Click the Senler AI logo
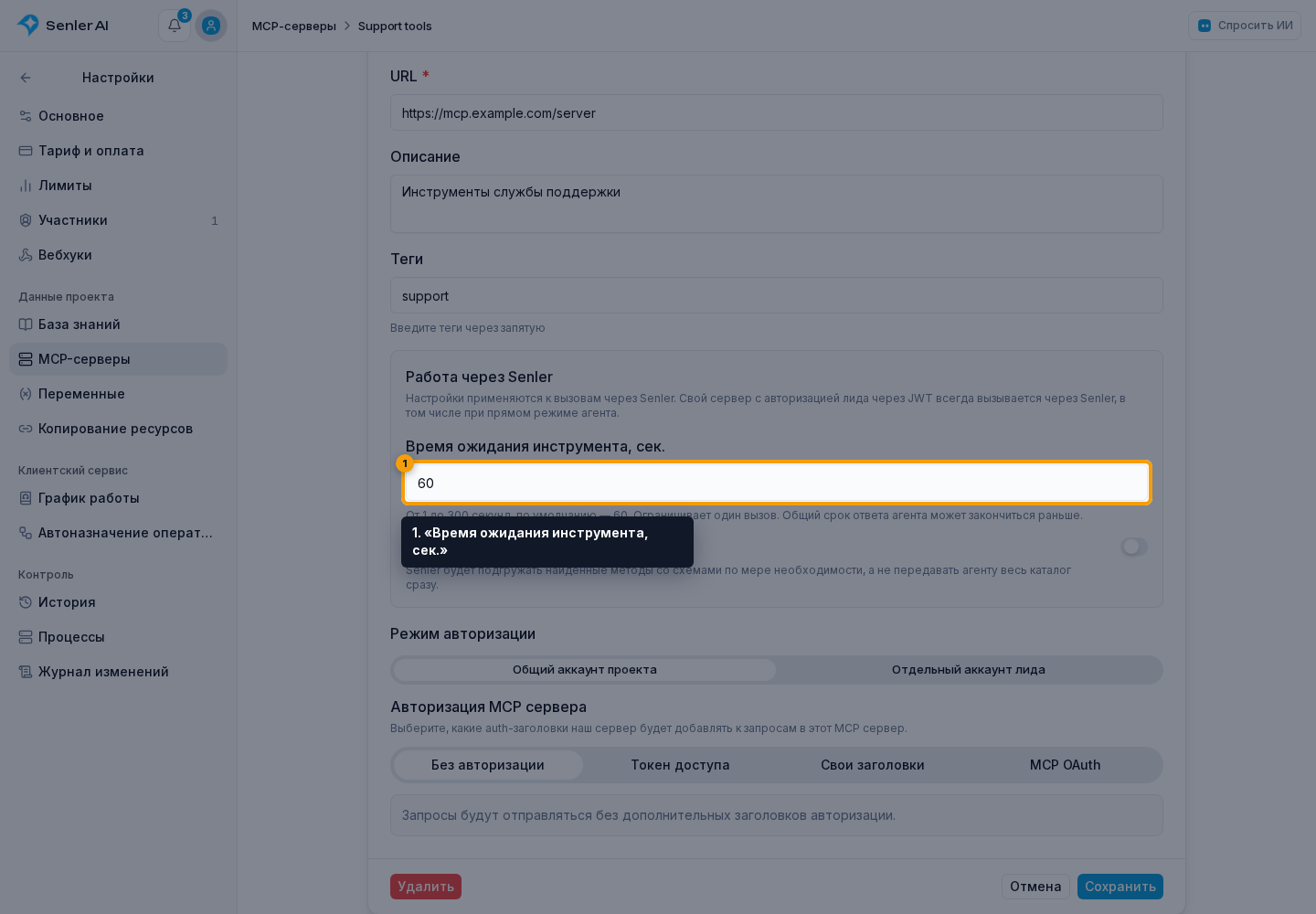 [x=63, y=26]
